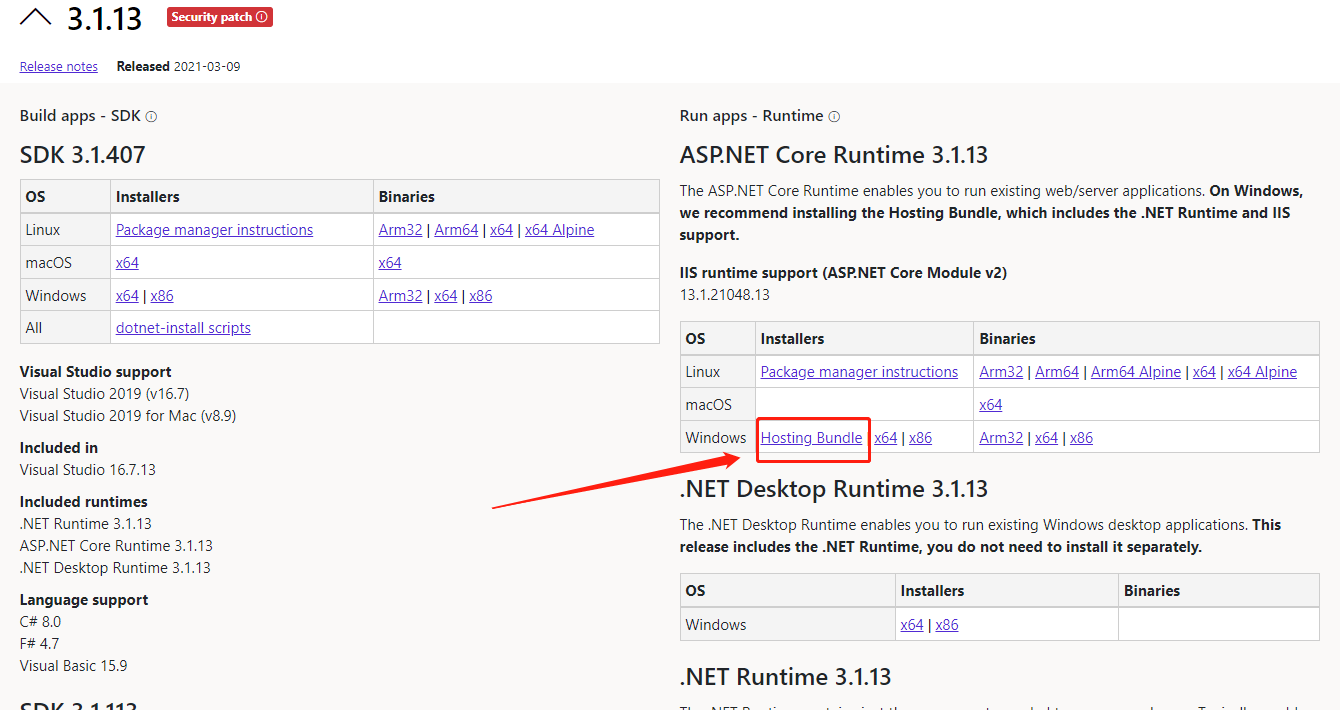
Task: Download Arm64 Alpine ASP.NET Core Runtime binary
Action: 1135,371
